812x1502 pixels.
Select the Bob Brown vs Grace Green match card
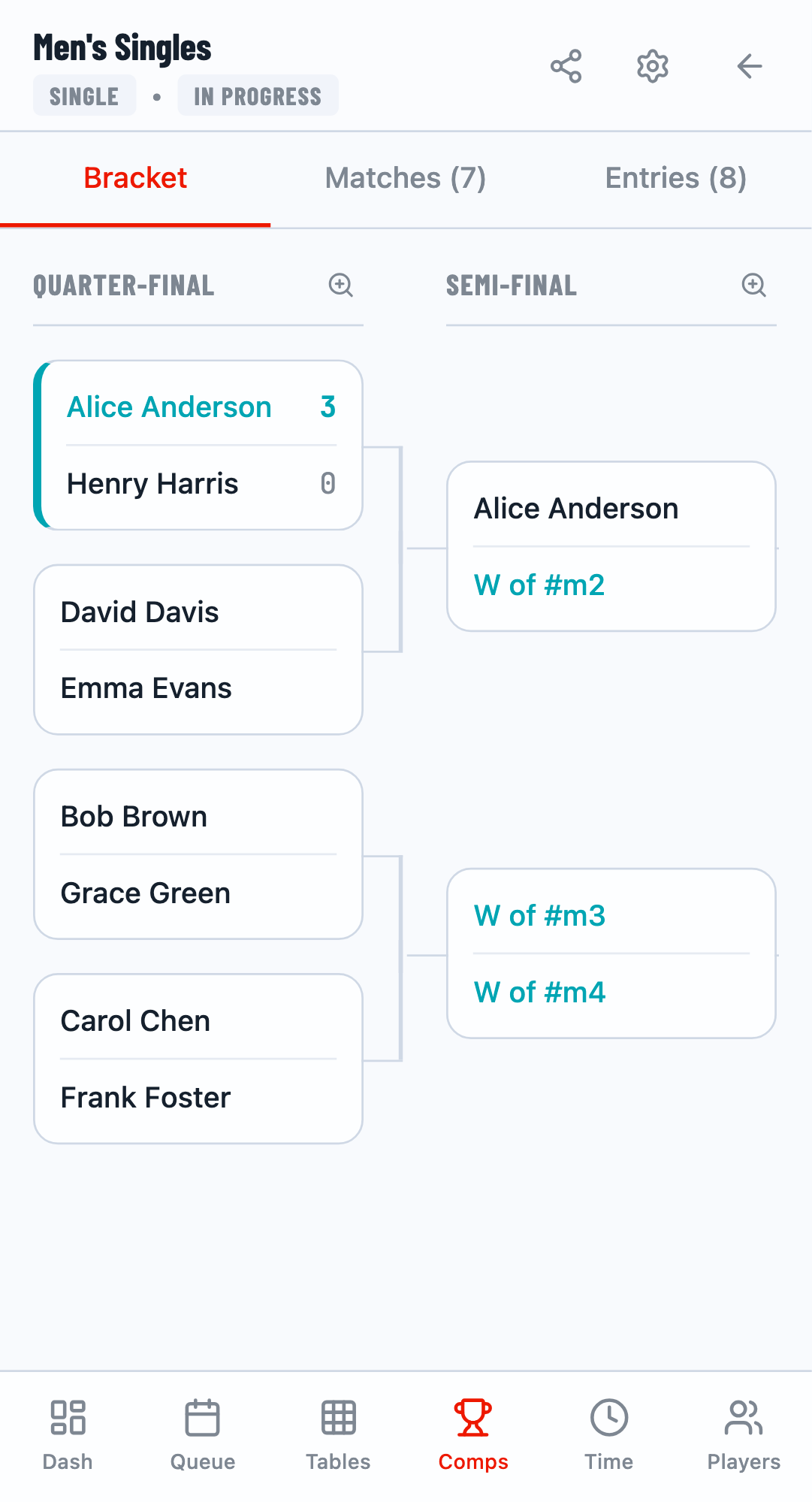click(198, 854)
